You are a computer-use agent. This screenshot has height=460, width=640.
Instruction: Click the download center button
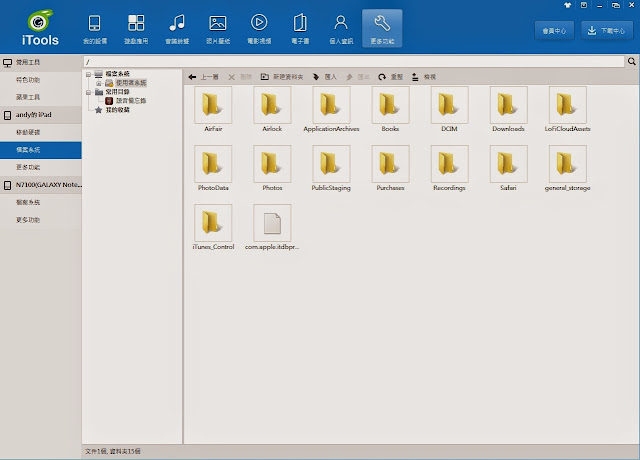[x=607, y=30]
